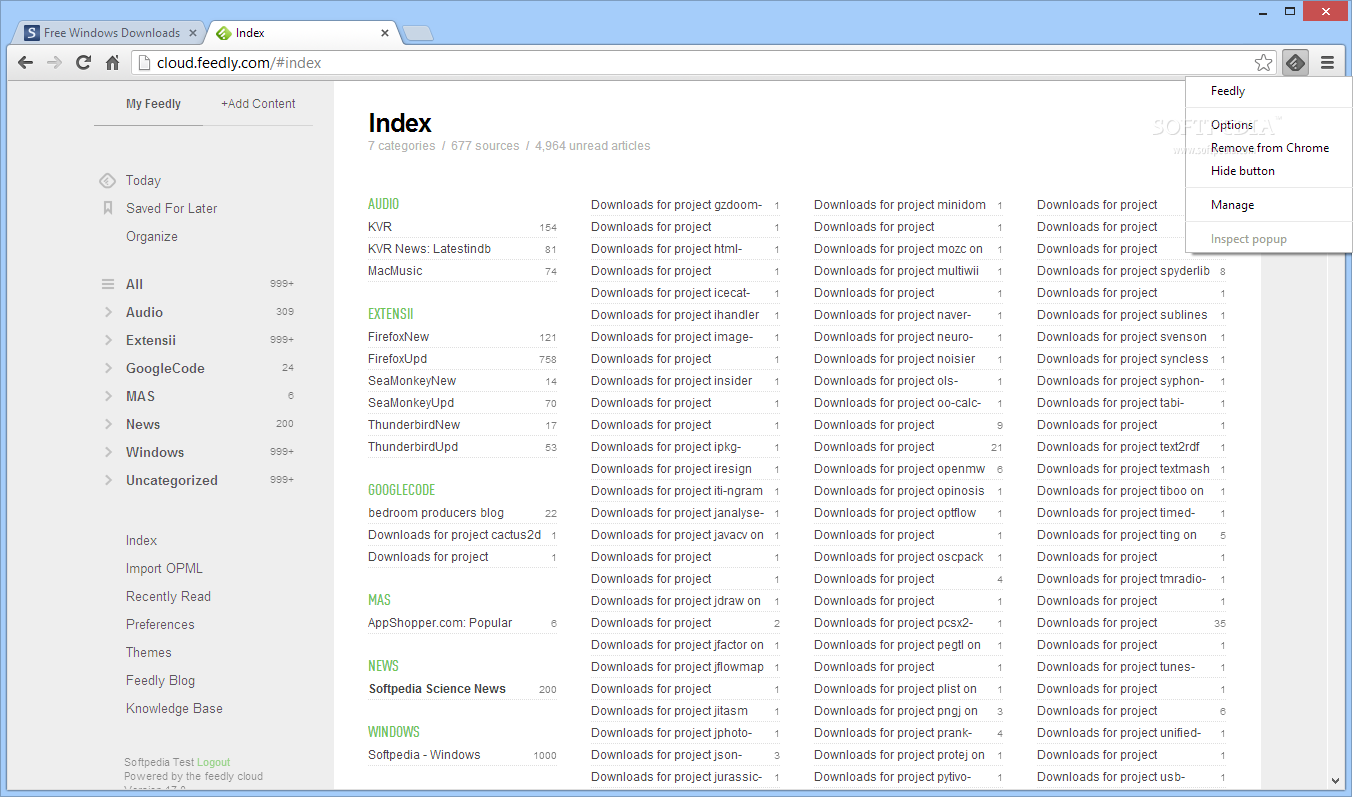The height and width of the screenshot is (797, 1353).
Task: Open the GOOGLECODE category heading
Action: [401, 490]
